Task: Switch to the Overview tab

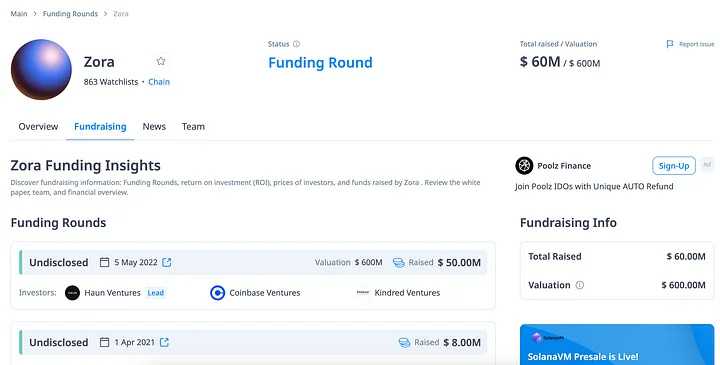Action: (38, 127)
